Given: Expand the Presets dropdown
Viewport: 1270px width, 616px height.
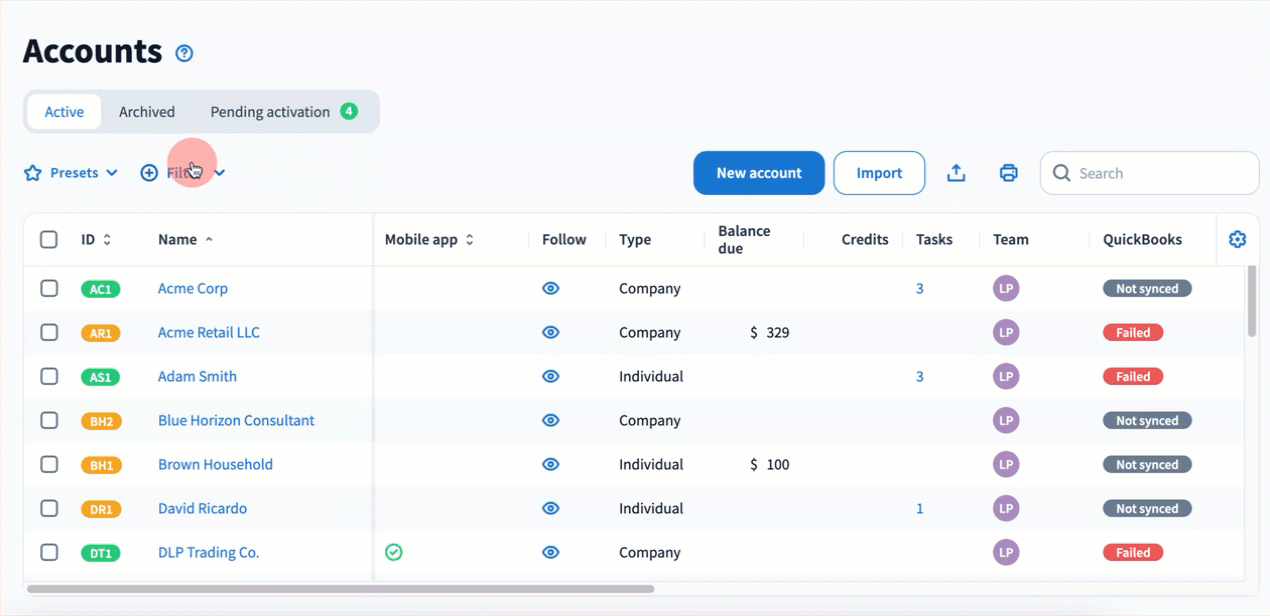Looking at the screenshot, I should (x=71, y=173).
